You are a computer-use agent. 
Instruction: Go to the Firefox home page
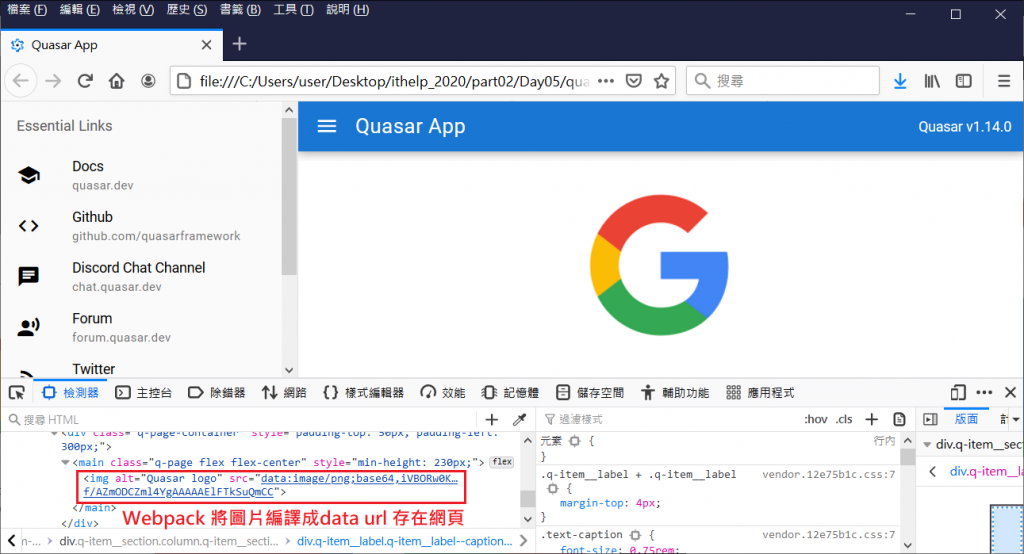(116, 81)
